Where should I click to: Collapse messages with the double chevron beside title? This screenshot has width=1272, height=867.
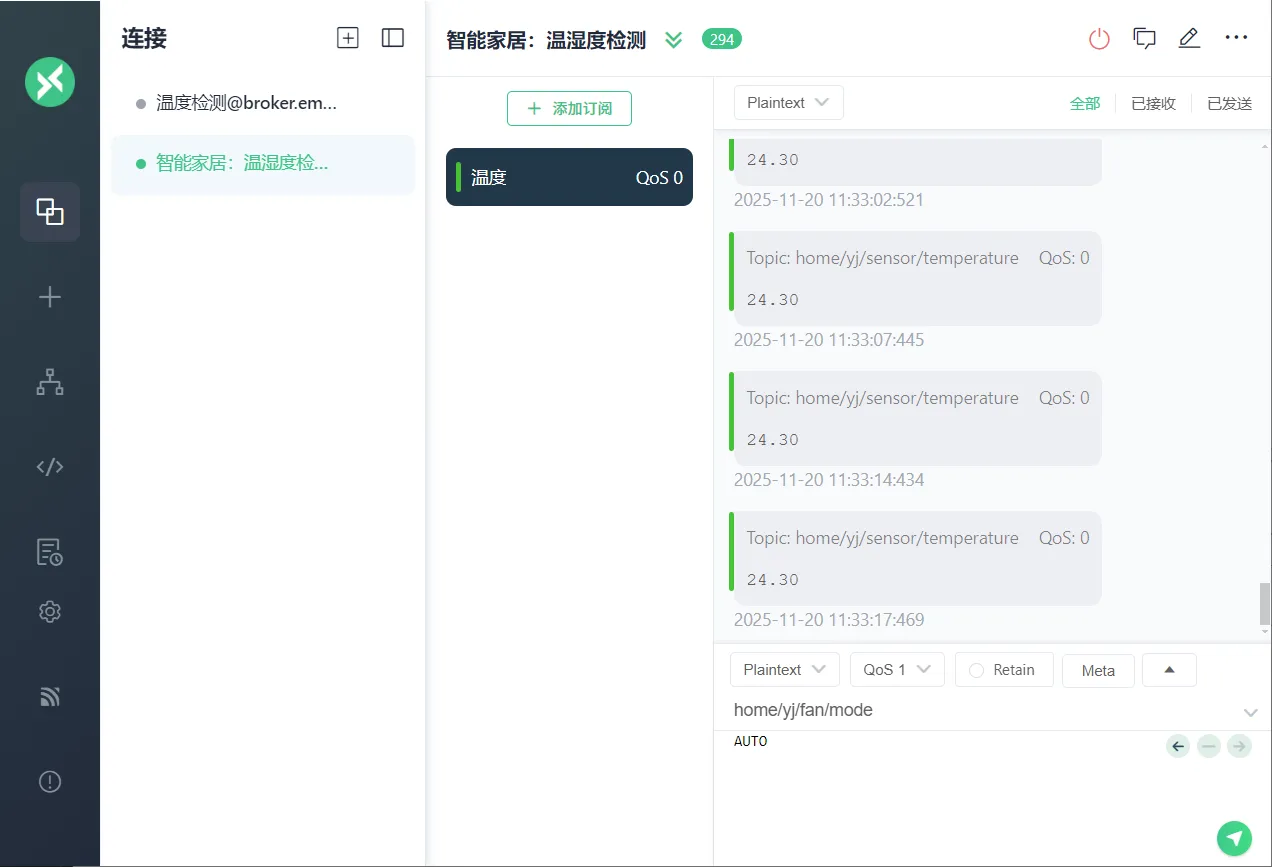pos(673,40)
